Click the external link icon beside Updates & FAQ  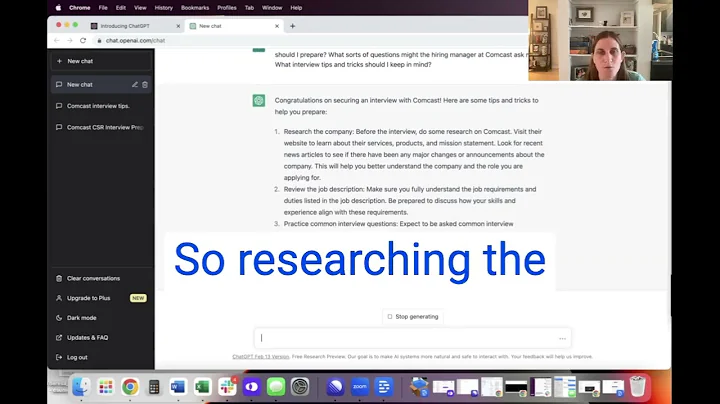59,337
